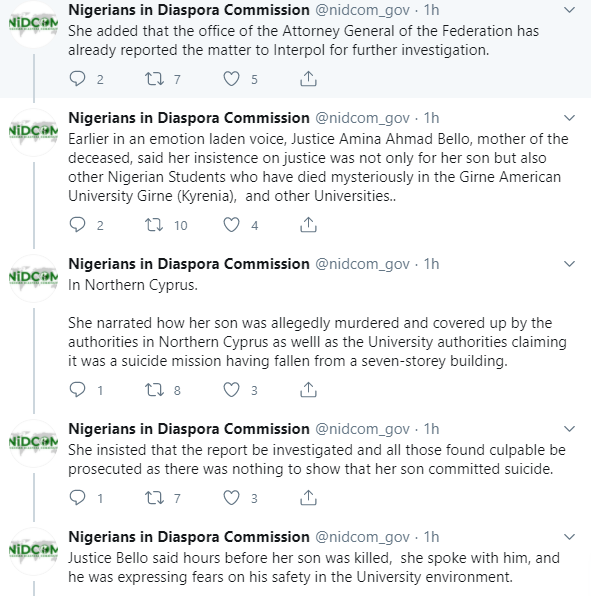The image size is (591, 596).
Task: Like the Northern Cyprus allegedly murdered tweet
Action: (231, 390)
